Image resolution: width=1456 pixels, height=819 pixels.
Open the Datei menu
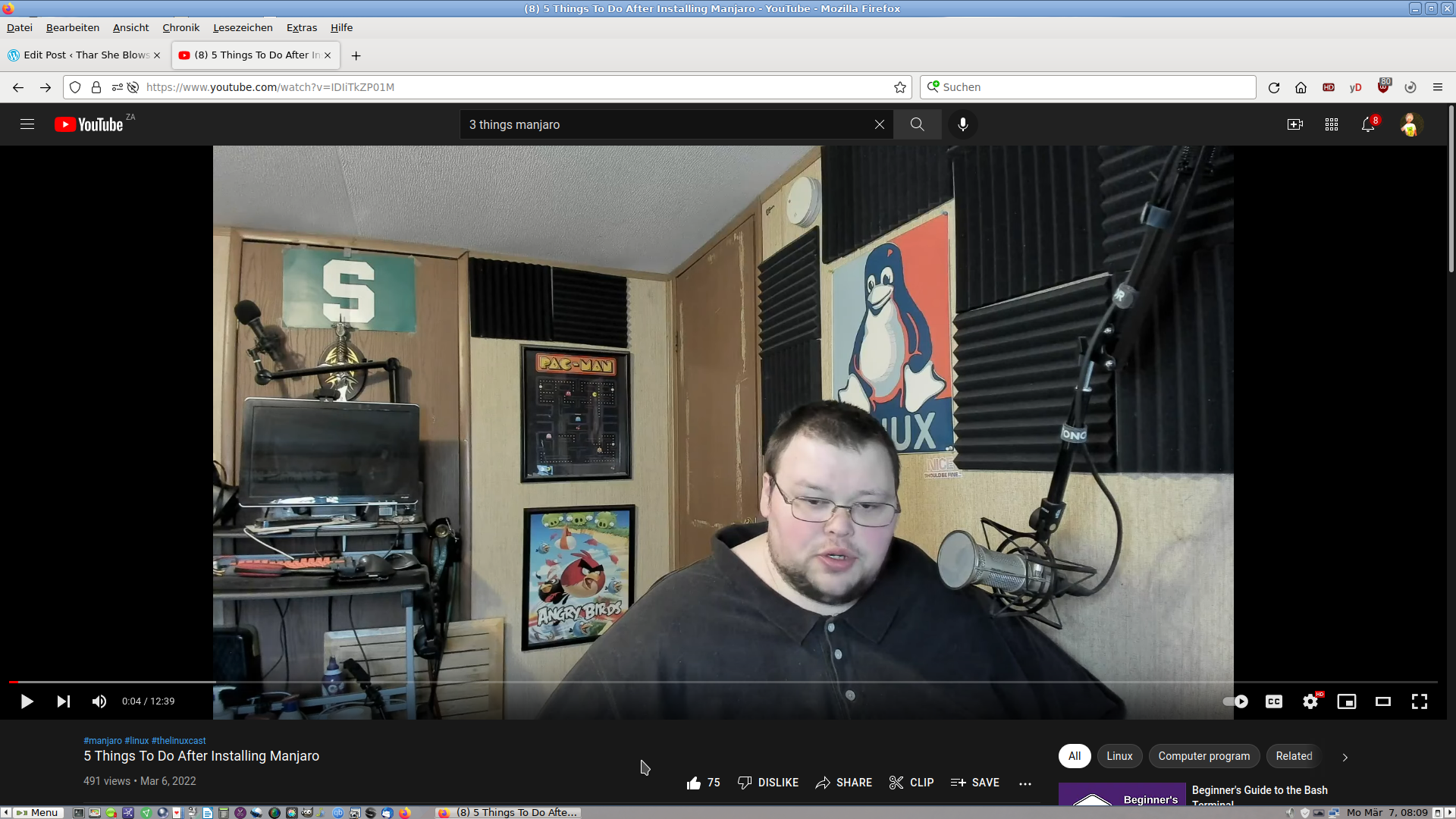[x=20, y=27]
